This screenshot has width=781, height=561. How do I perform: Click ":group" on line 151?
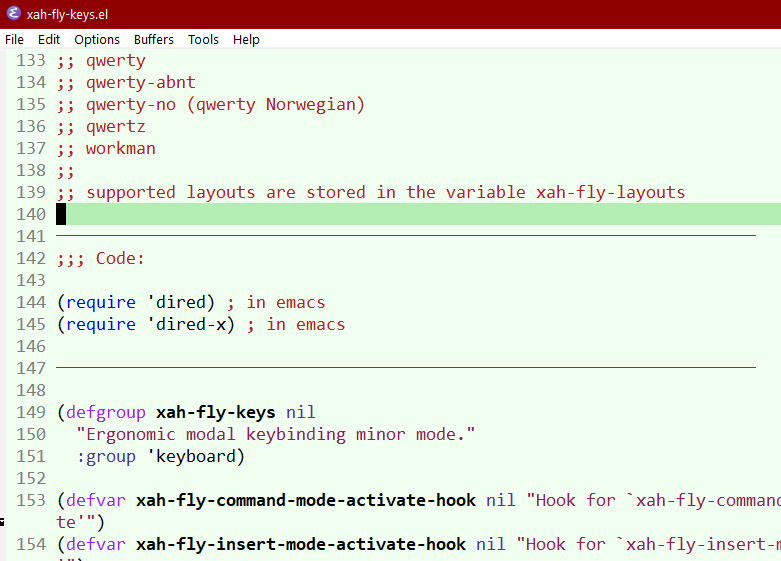[106, 456]
